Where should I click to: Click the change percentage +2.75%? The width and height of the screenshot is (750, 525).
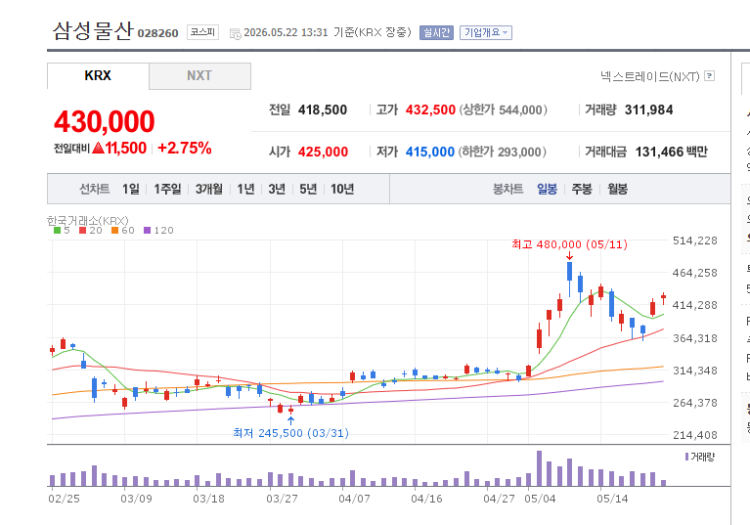coord(185,148)
